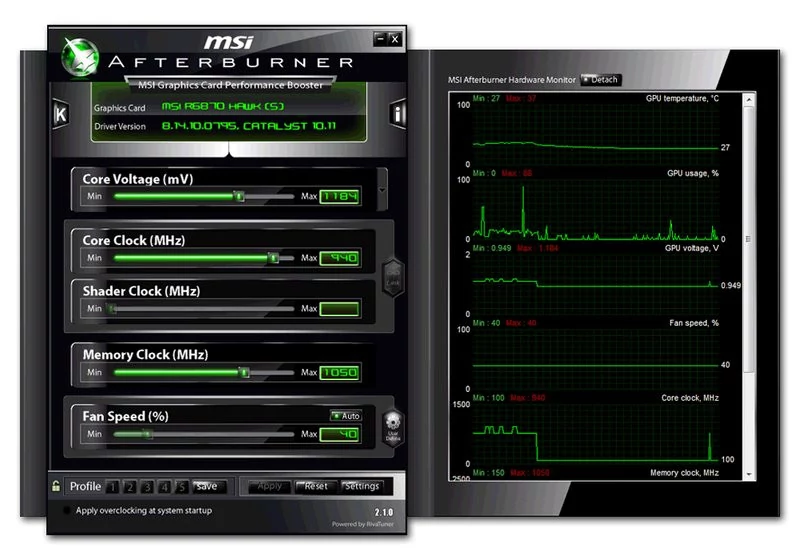This screenshot has height=560, width=800.
Task: Click the Memory Clock value field 1050
Action: click(340, 373)
